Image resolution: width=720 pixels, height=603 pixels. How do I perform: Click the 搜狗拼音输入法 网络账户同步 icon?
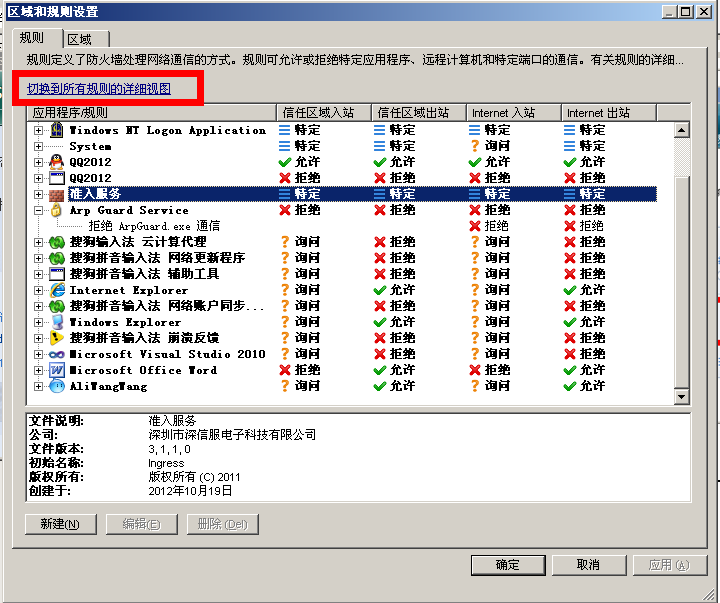(x=56, y=306)
